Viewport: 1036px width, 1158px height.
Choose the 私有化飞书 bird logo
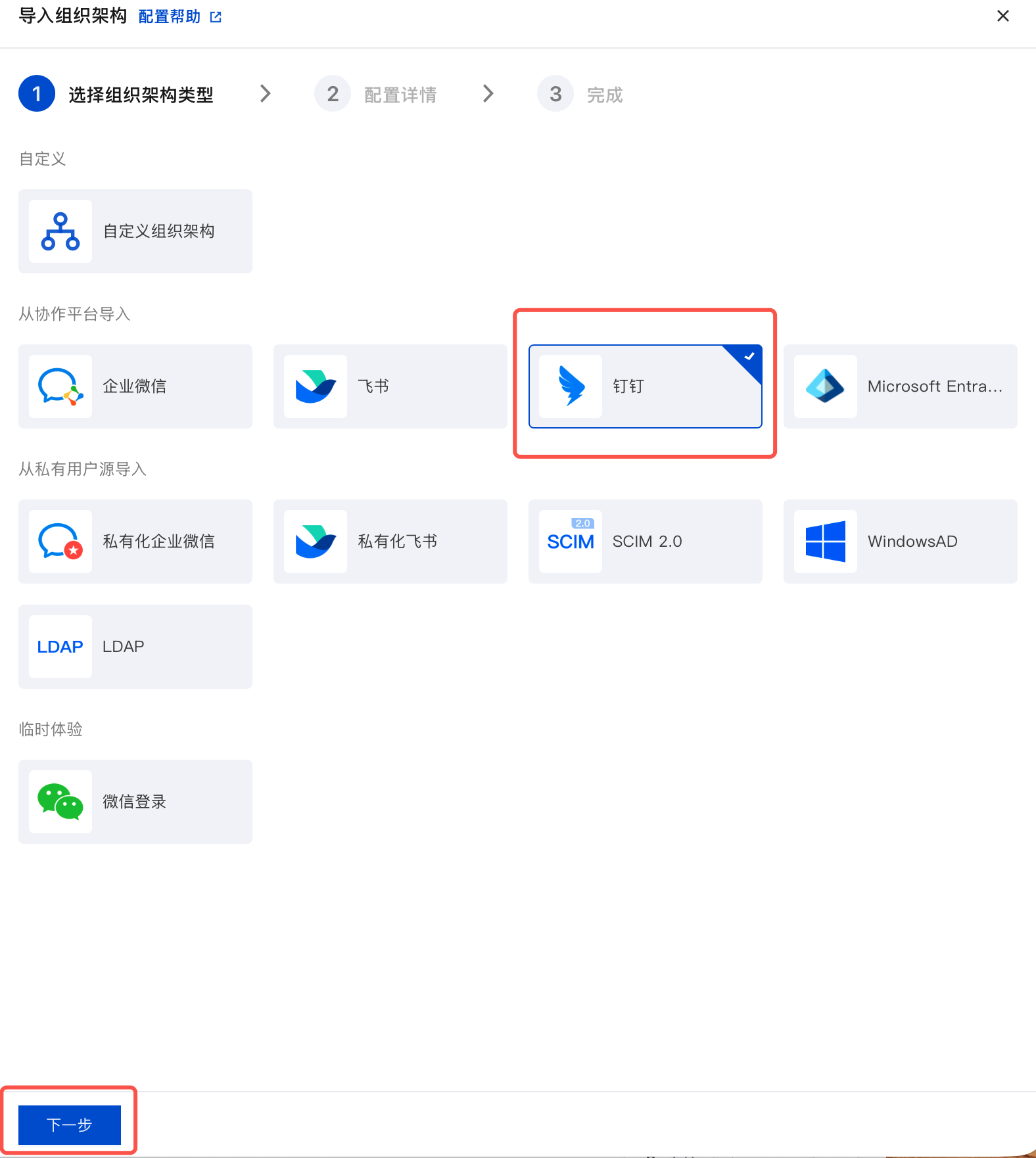click(316, 542)
